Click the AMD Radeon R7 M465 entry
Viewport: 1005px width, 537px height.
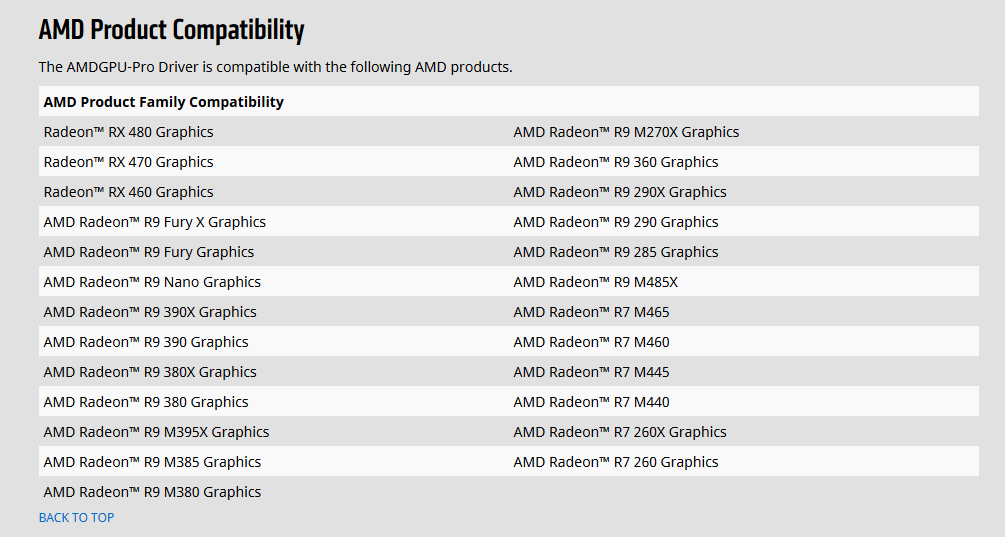click(x=591, y=312)
